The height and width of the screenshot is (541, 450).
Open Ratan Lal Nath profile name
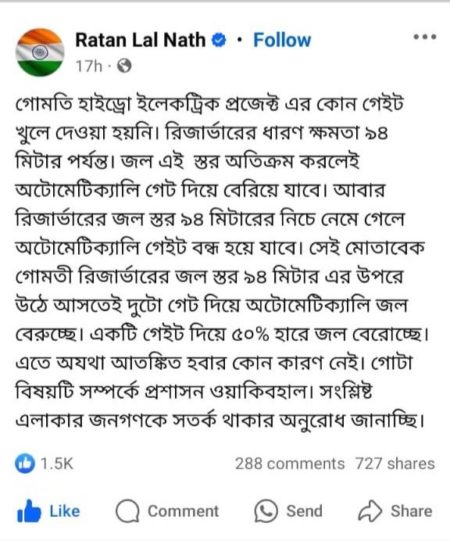pos(140,40)
